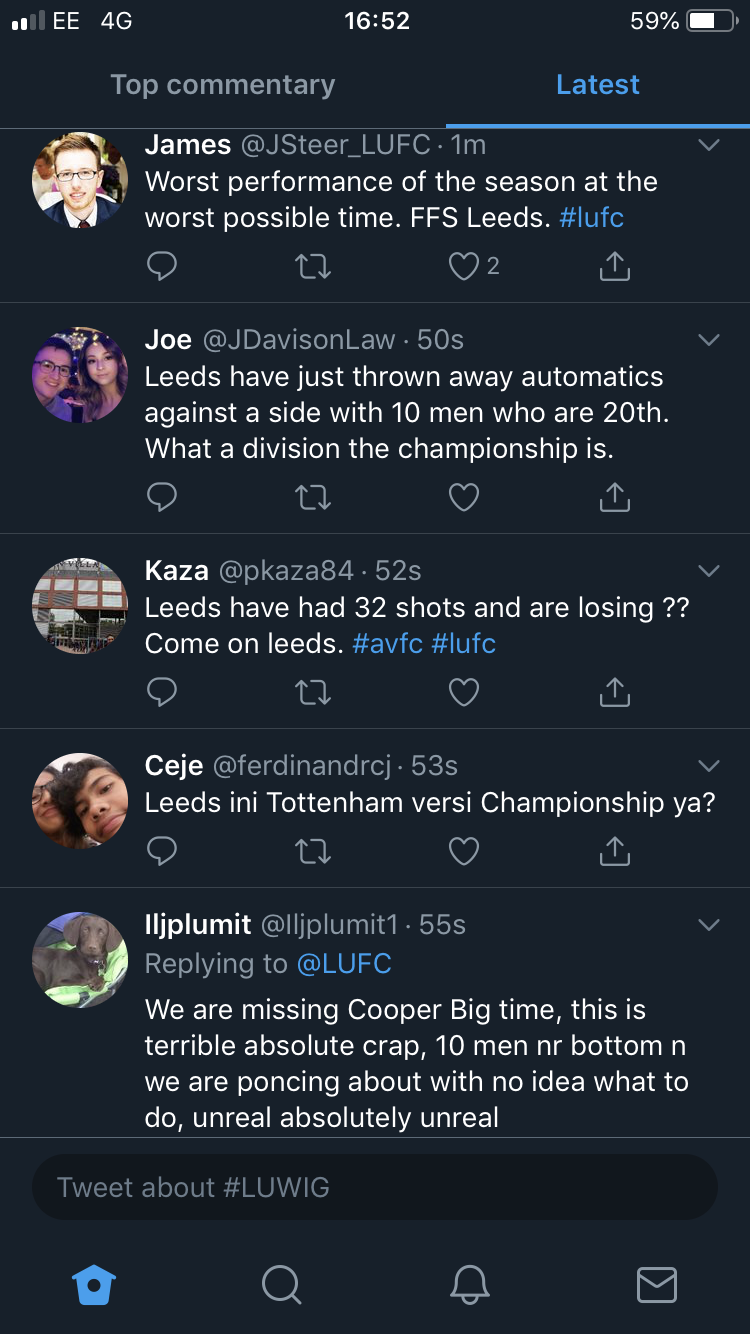This screenshot has width=750, height=1334.
Task: Open the Messages envelope icon
Action: (657, 1284)
